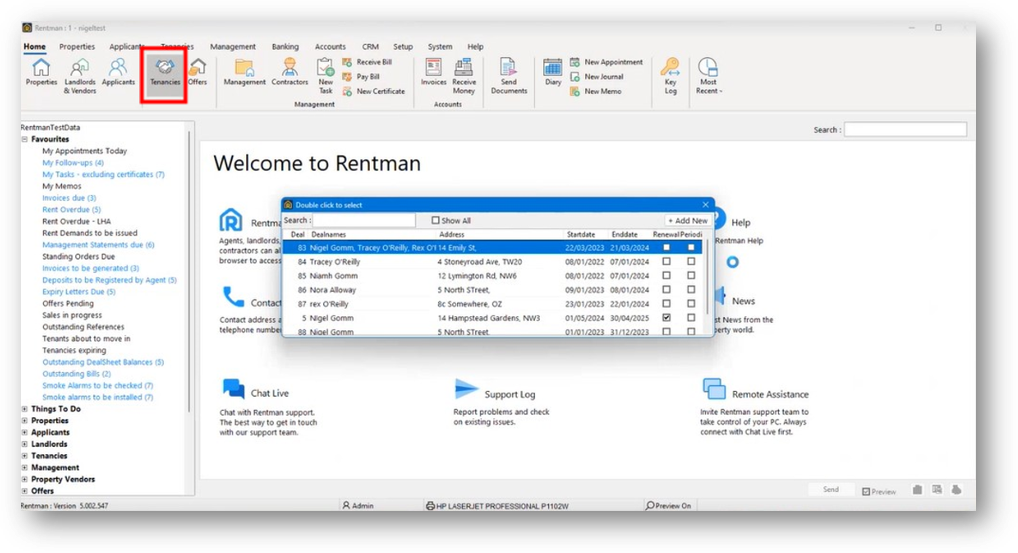Click the Receive Money icon
This screenshot has width=1018, height=553.
pyautogui.click(x=464, y=71)
